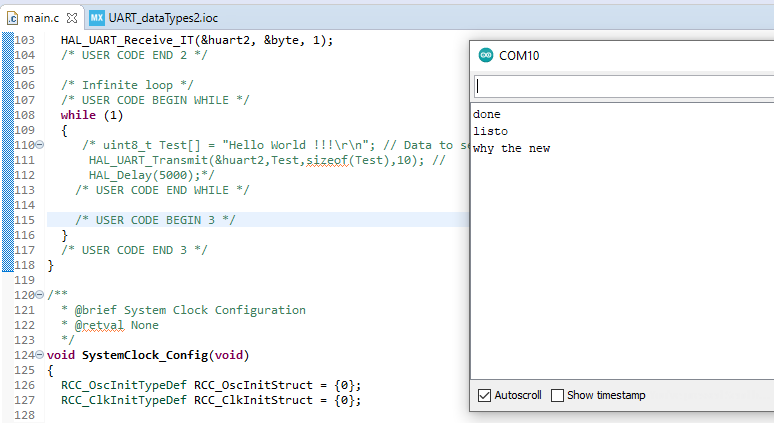This screenshot has width=774, height=423.
Task: Enable the Show timestamp checkbox
Action: pyautogui.click(x=558, y=395)
